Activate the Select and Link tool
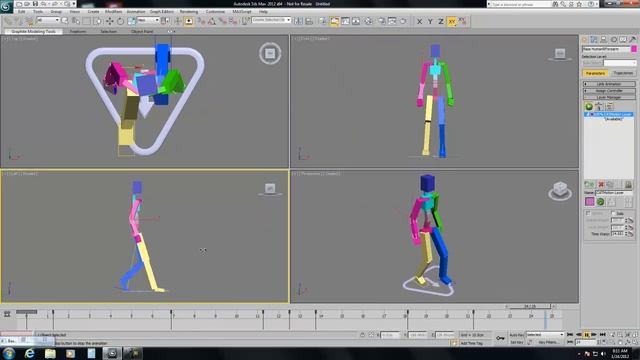This screenshot has height=360, width=640. click(x=8, y=21)
